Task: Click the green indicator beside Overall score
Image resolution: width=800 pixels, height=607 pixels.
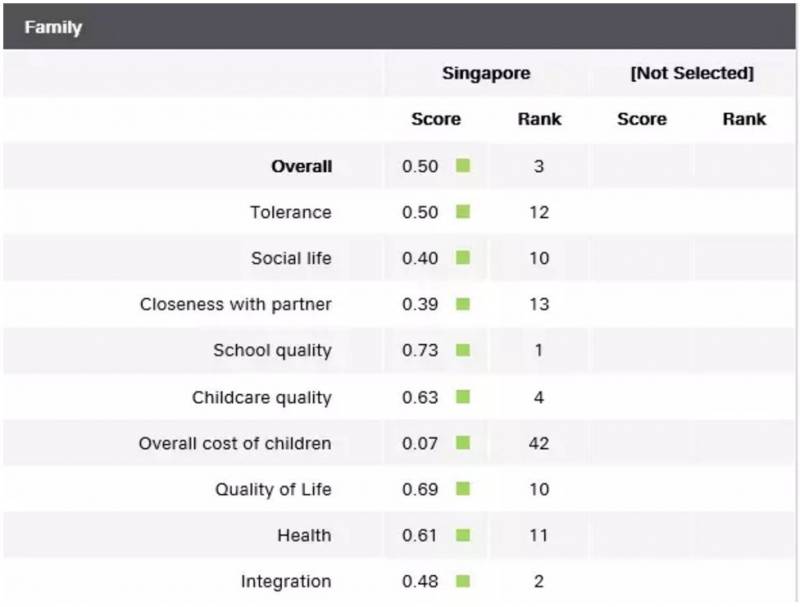Action: [x=463, y=166]
